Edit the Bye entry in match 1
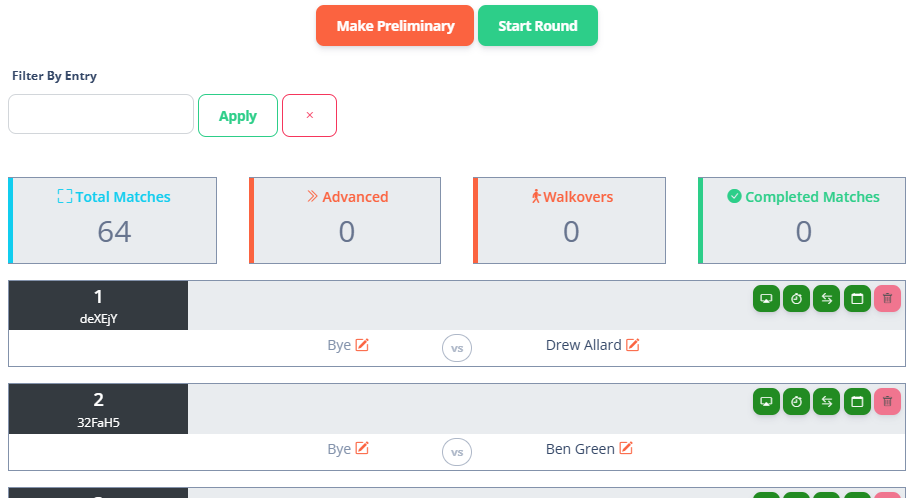The image size is (916, 498). click(362, 345)
